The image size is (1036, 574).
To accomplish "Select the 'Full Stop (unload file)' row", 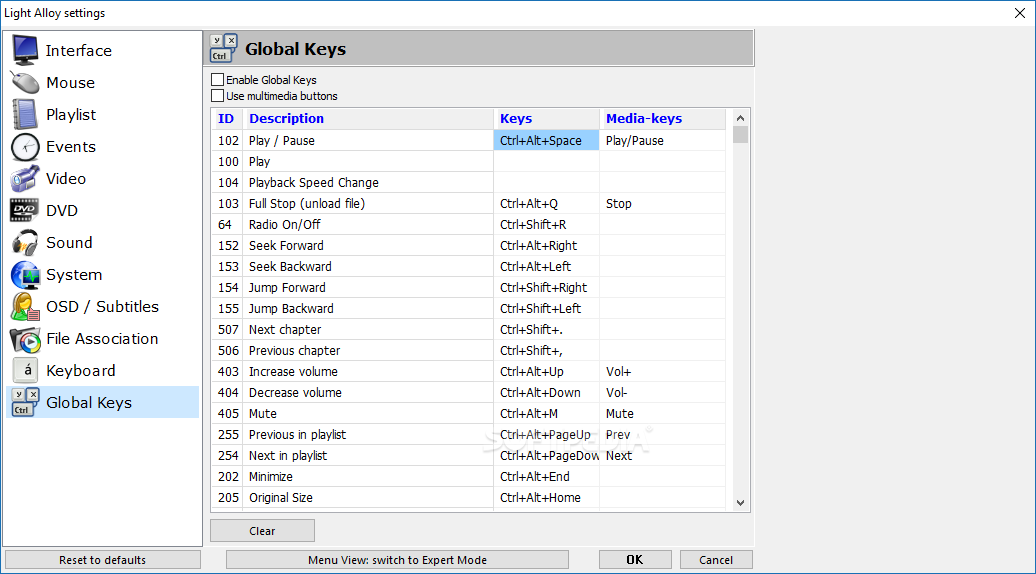I will pyautogui.click(x=468, y=203).
